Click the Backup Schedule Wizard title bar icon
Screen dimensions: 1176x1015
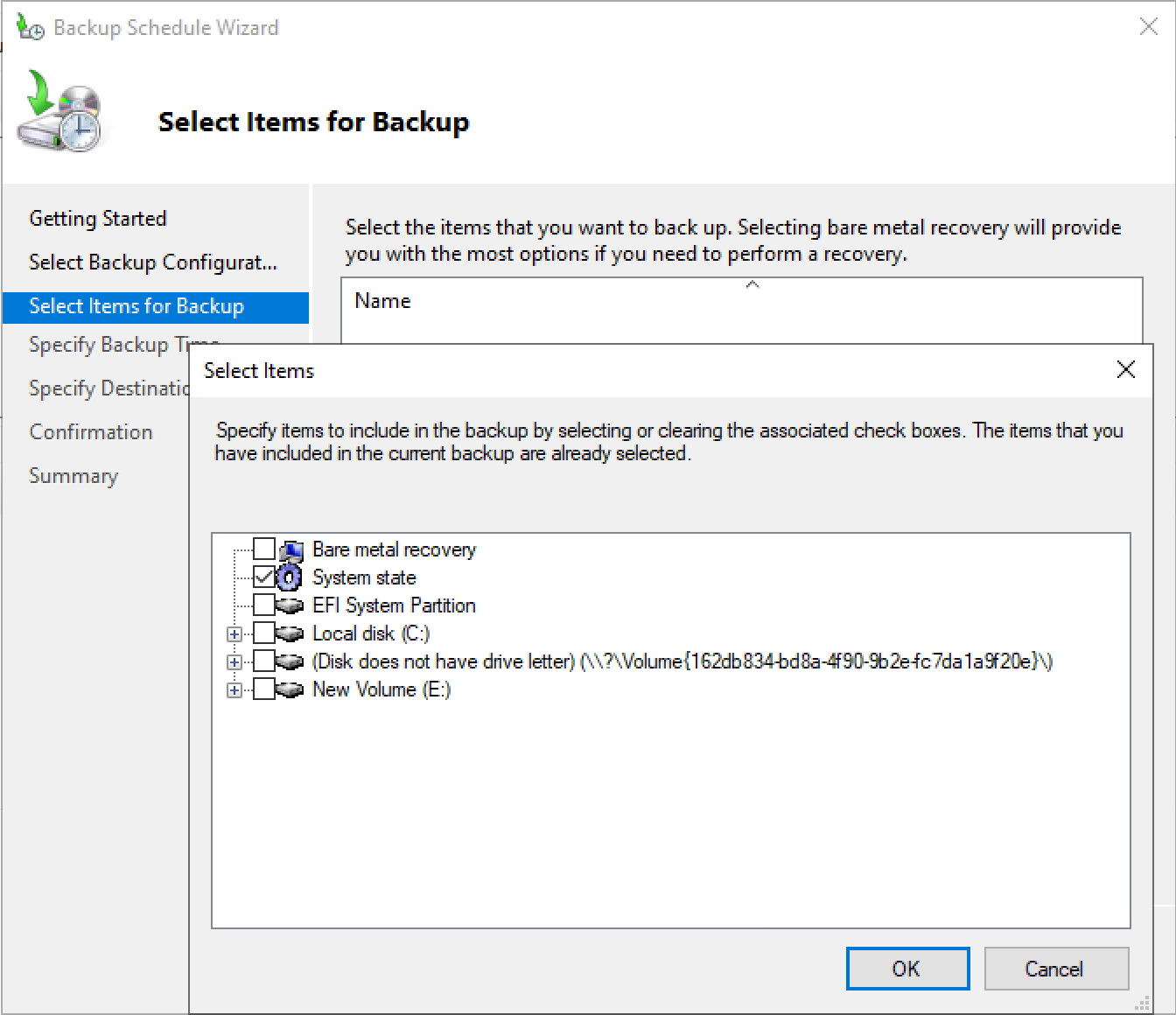pos(30,28)
